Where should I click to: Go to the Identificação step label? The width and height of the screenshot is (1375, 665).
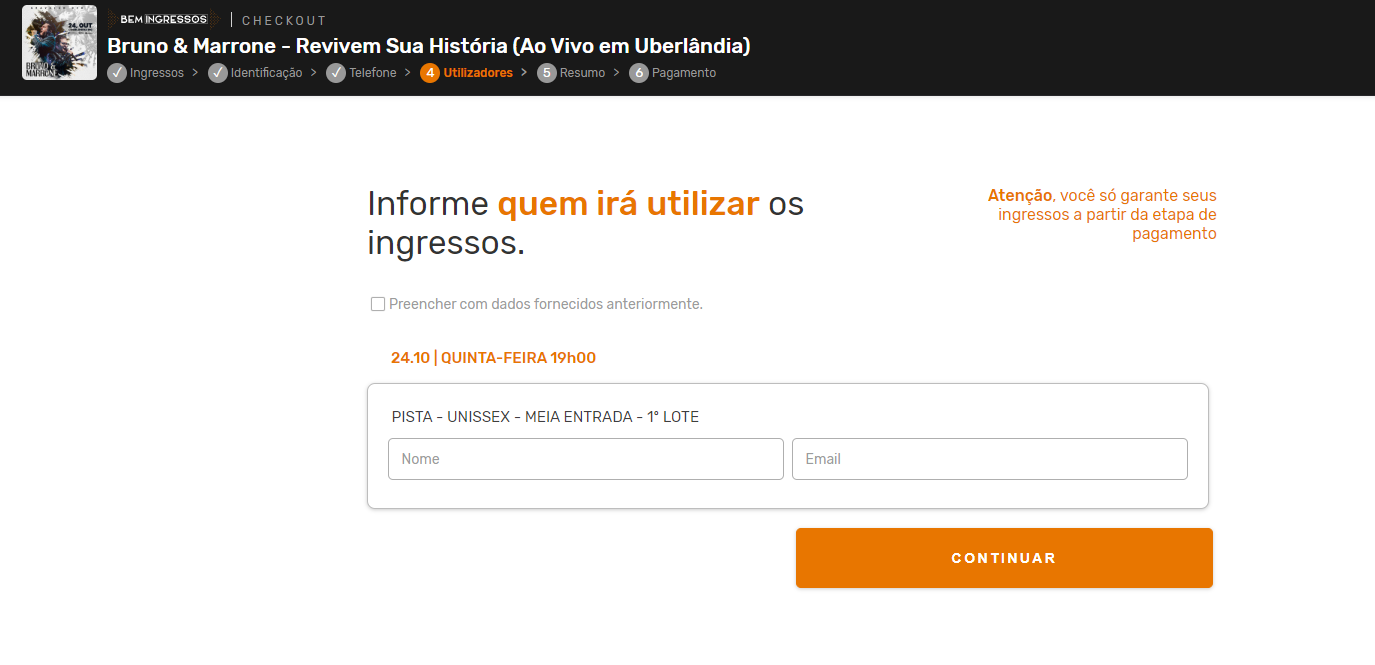click(x=266, y=73)
